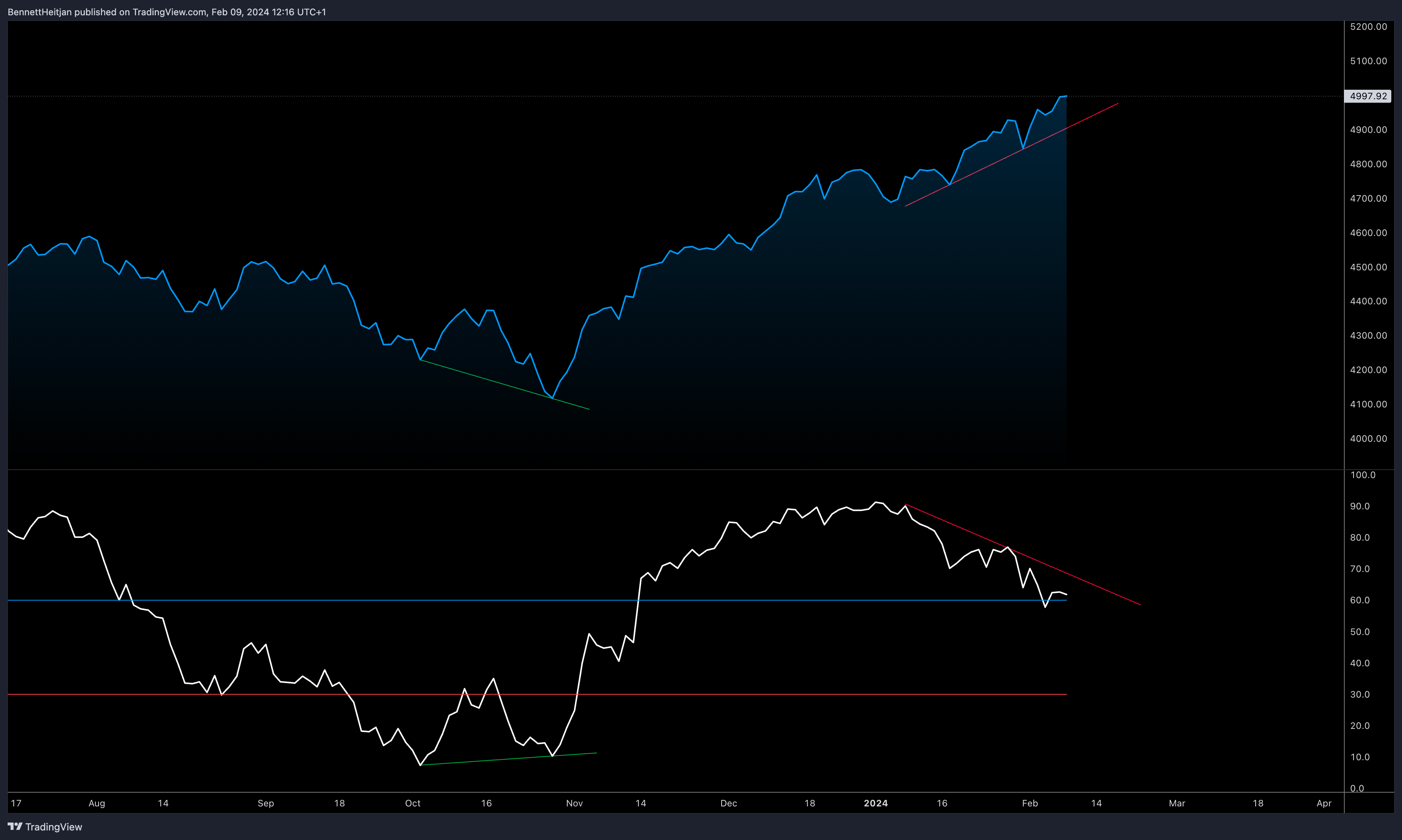Select the green rising trendline on indicator lows
1402x840 pixels.
[510, 759]
